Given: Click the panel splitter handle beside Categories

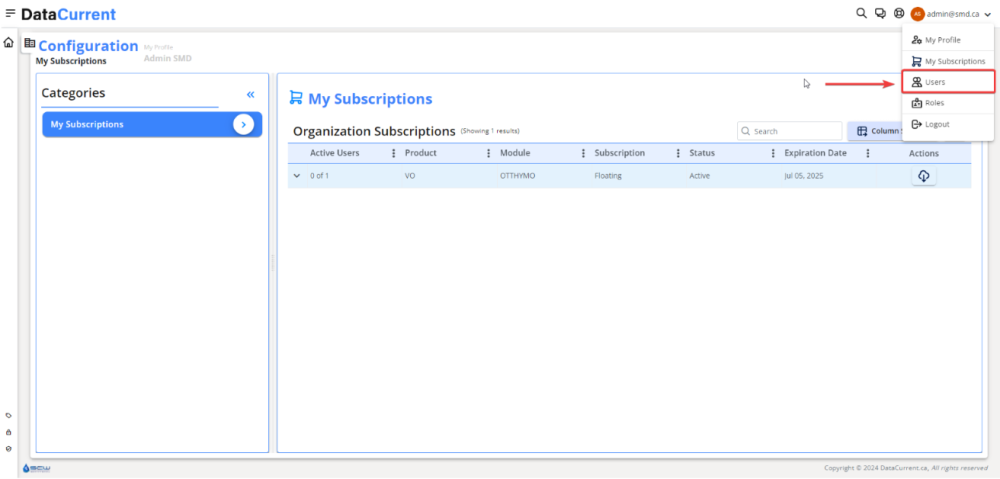Looking at the screenshot, I should [273, 263].
